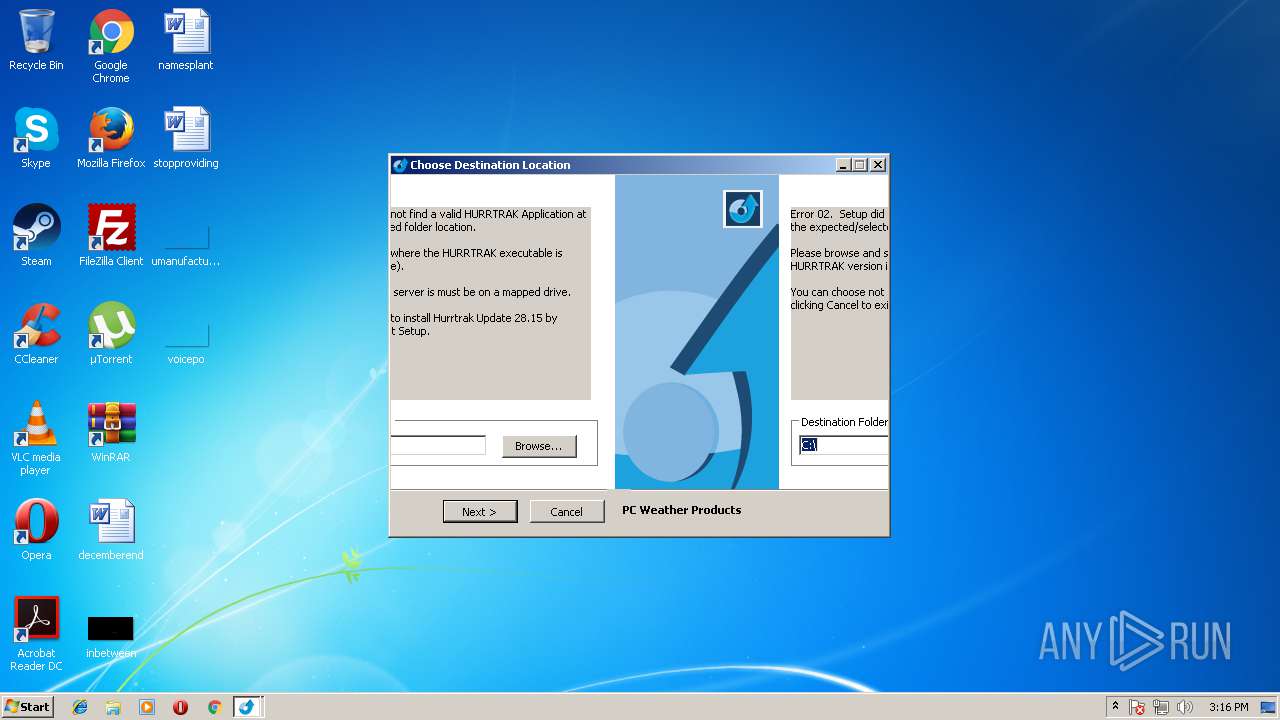Viewport: 1280px width, 720px height.
Task: Launch CCleaner desktop shortcut
Action: click(x=36, y=335)
